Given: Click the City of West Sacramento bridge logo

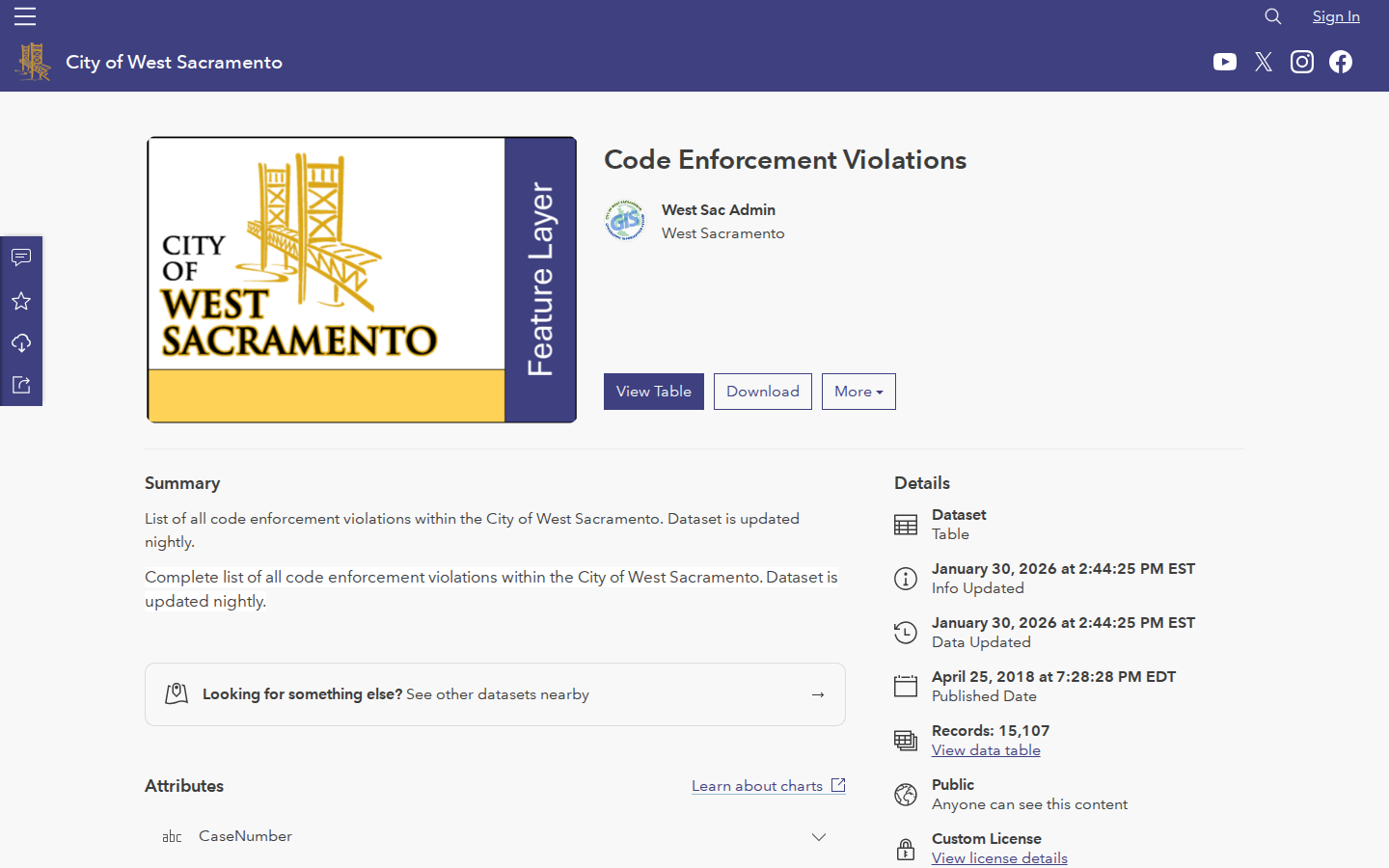Looking at the screenshot, I should point(33,62).
